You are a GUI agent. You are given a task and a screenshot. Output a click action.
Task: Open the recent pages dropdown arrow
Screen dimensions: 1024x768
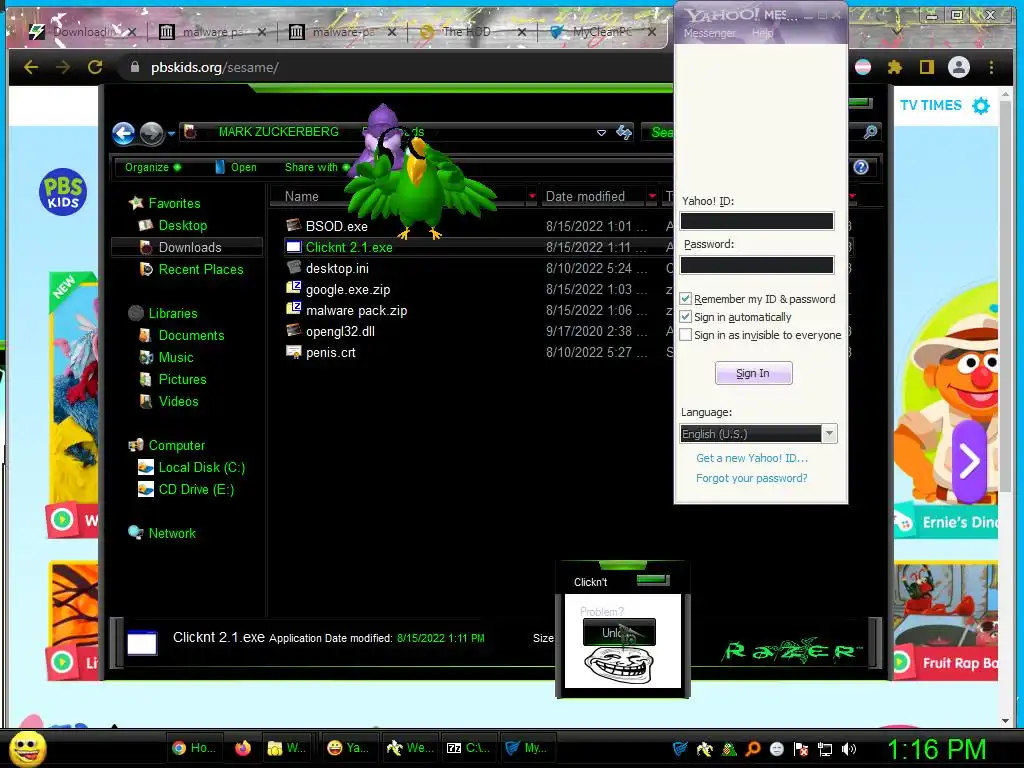(x=171, y=133)
